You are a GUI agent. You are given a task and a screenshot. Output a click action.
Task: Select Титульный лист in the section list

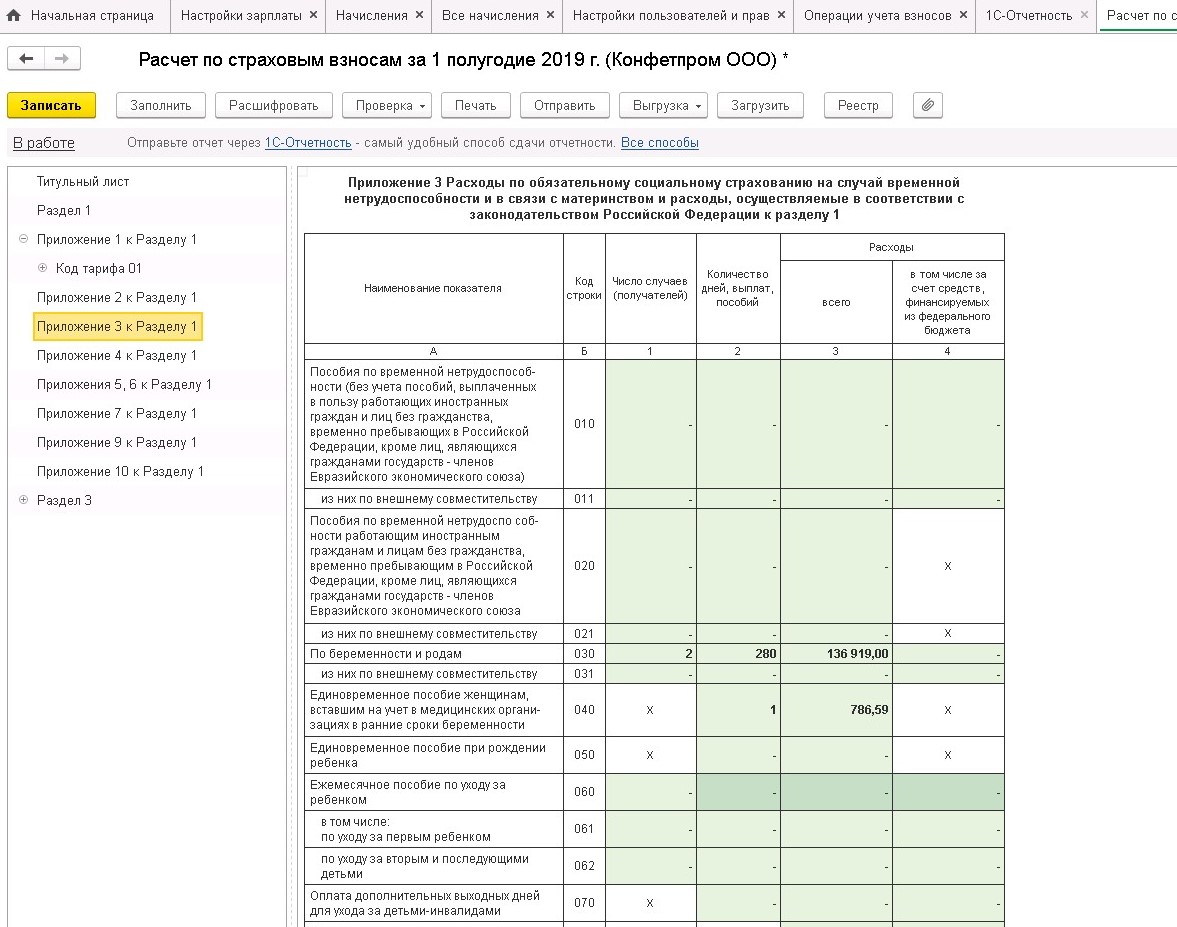(x=83, y=181)
